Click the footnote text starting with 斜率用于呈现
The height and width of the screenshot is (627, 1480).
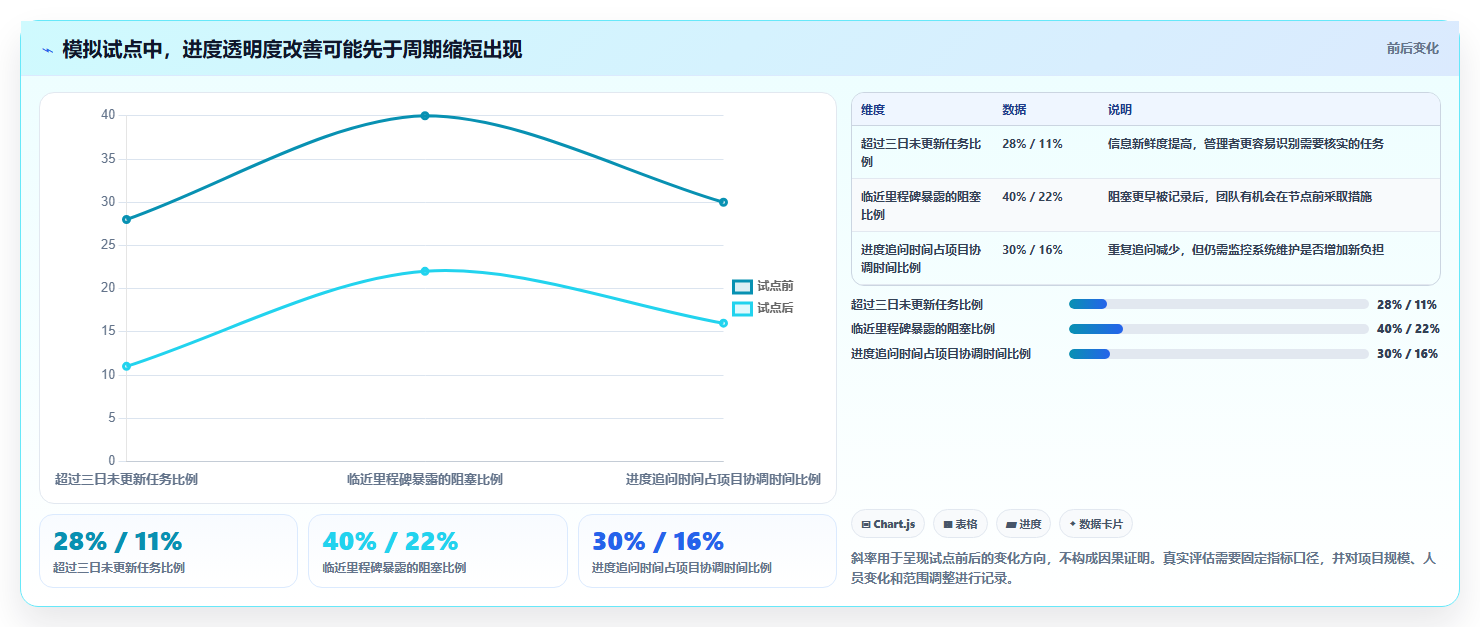pos(1144,568)
